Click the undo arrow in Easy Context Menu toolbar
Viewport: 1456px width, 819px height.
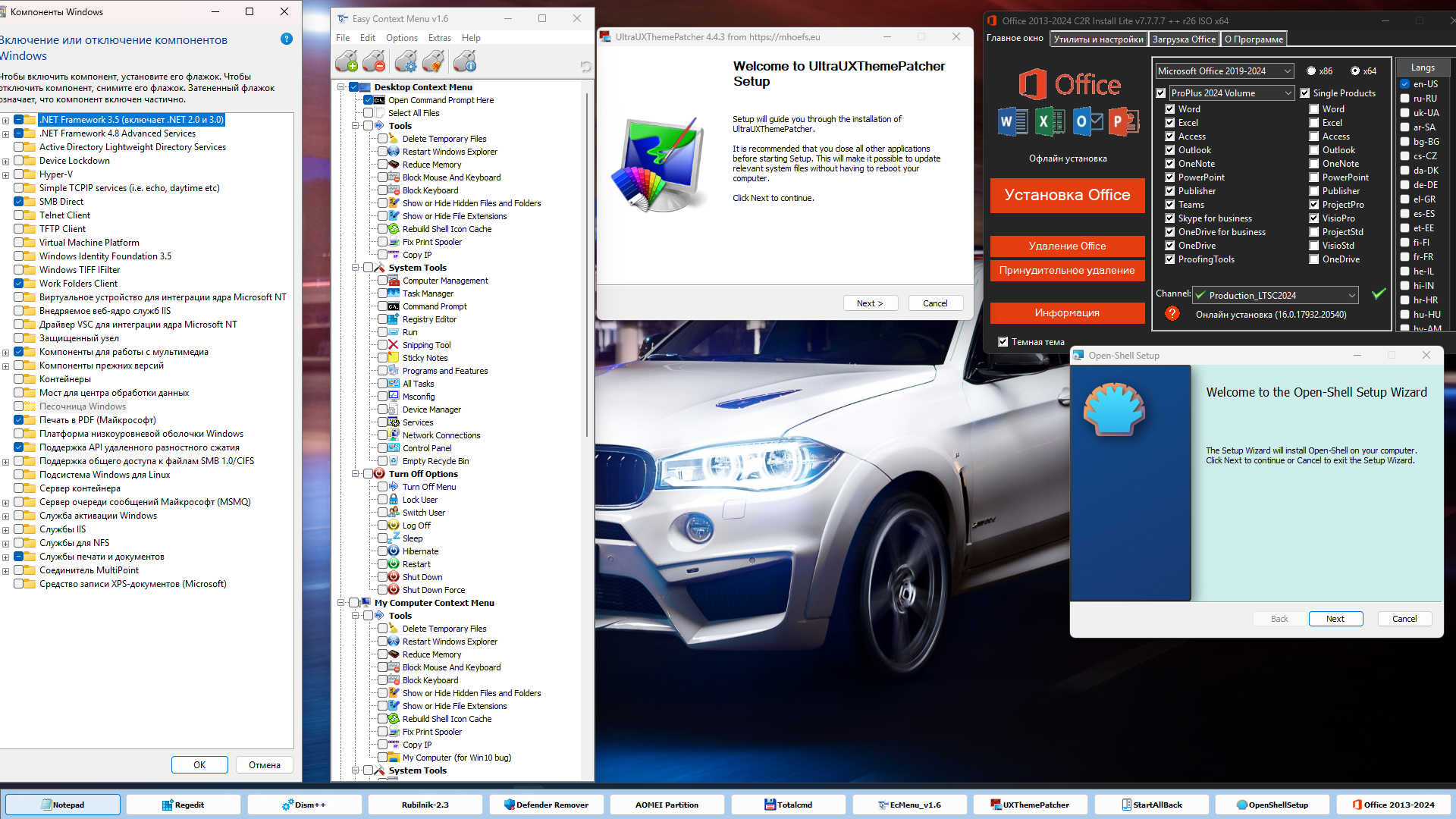coord(585,67)
